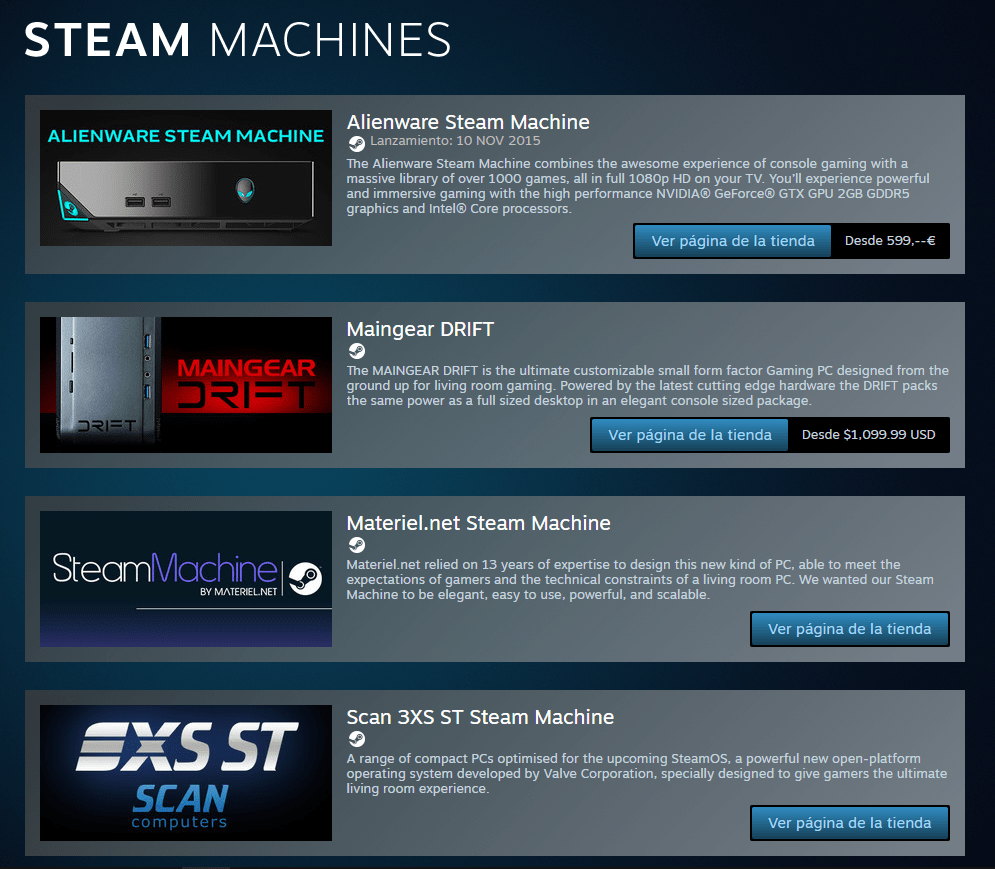Click 'Ver página de la tienda' for Maingear DRIFT
995x869 pixels.
(x=690, y=435)
